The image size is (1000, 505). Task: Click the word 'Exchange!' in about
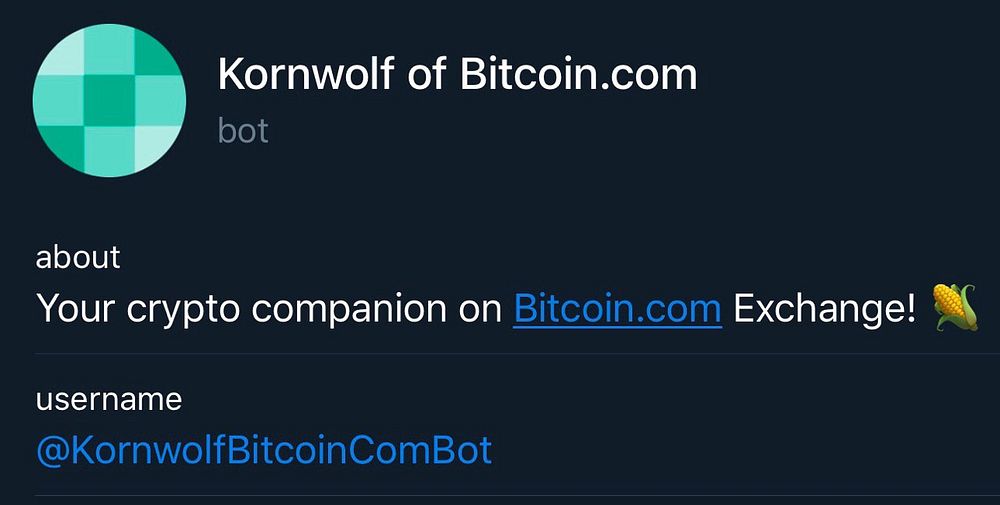point(824,309)
